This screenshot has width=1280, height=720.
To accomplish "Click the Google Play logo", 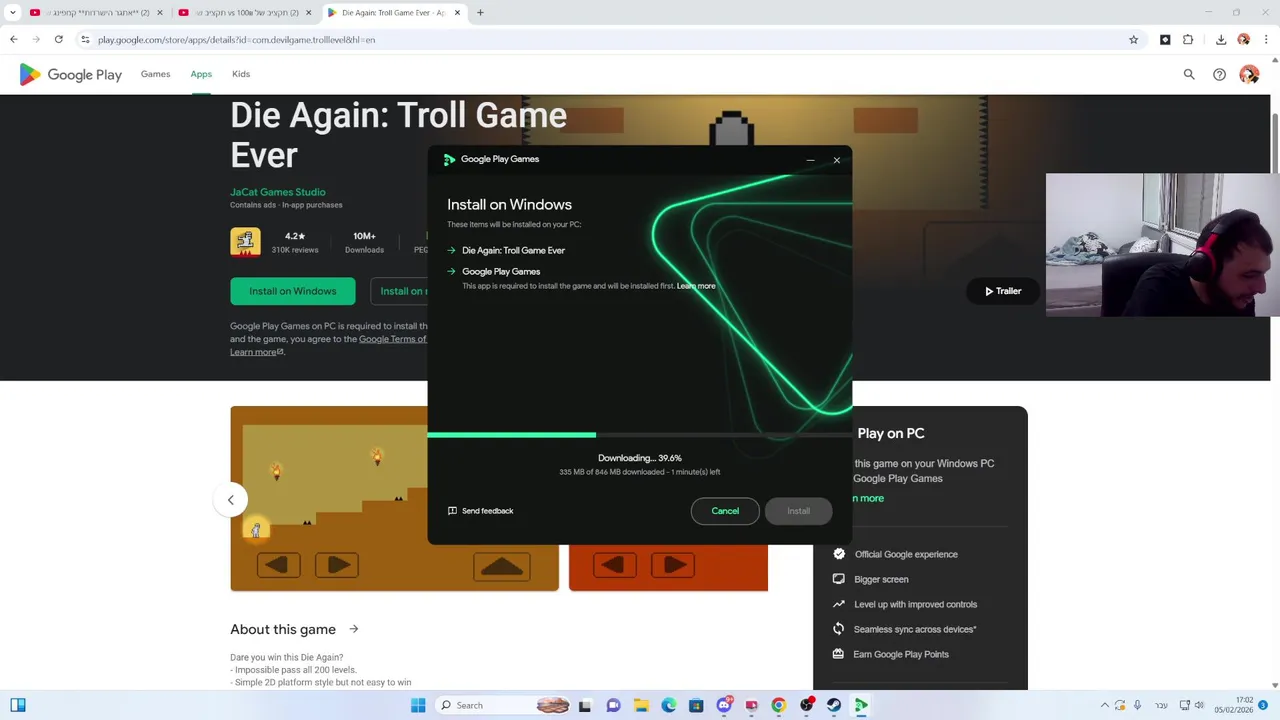I will coord(70,74).
